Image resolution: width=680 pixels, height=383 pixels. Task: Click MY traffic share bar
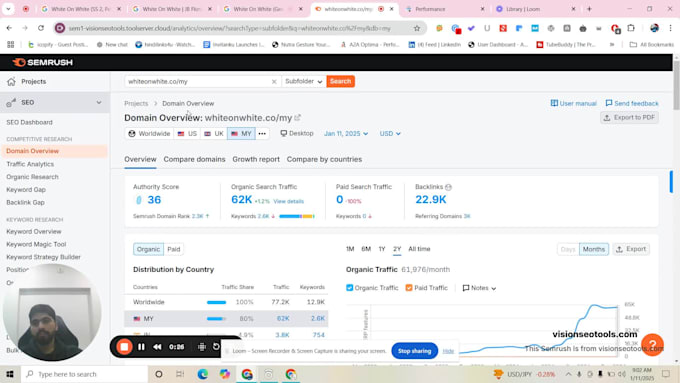point(216,319)
